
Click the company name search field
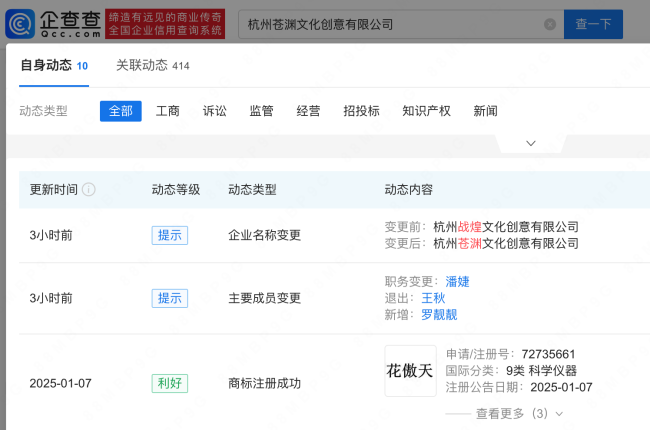(401, 24)
